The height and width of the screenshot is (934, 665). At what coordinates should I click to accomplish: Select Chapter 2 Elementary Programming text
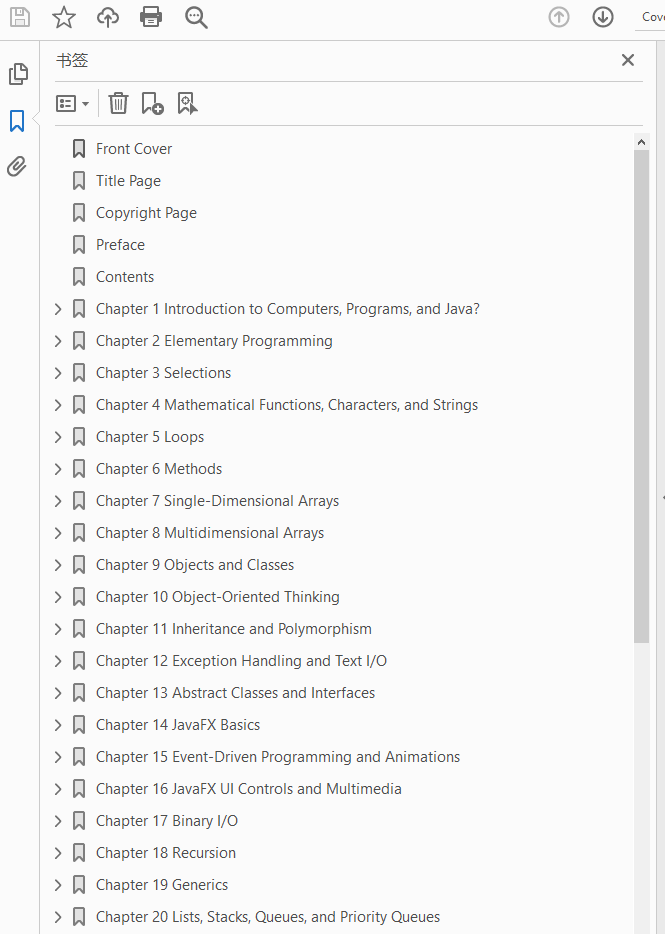pos(215,341)
